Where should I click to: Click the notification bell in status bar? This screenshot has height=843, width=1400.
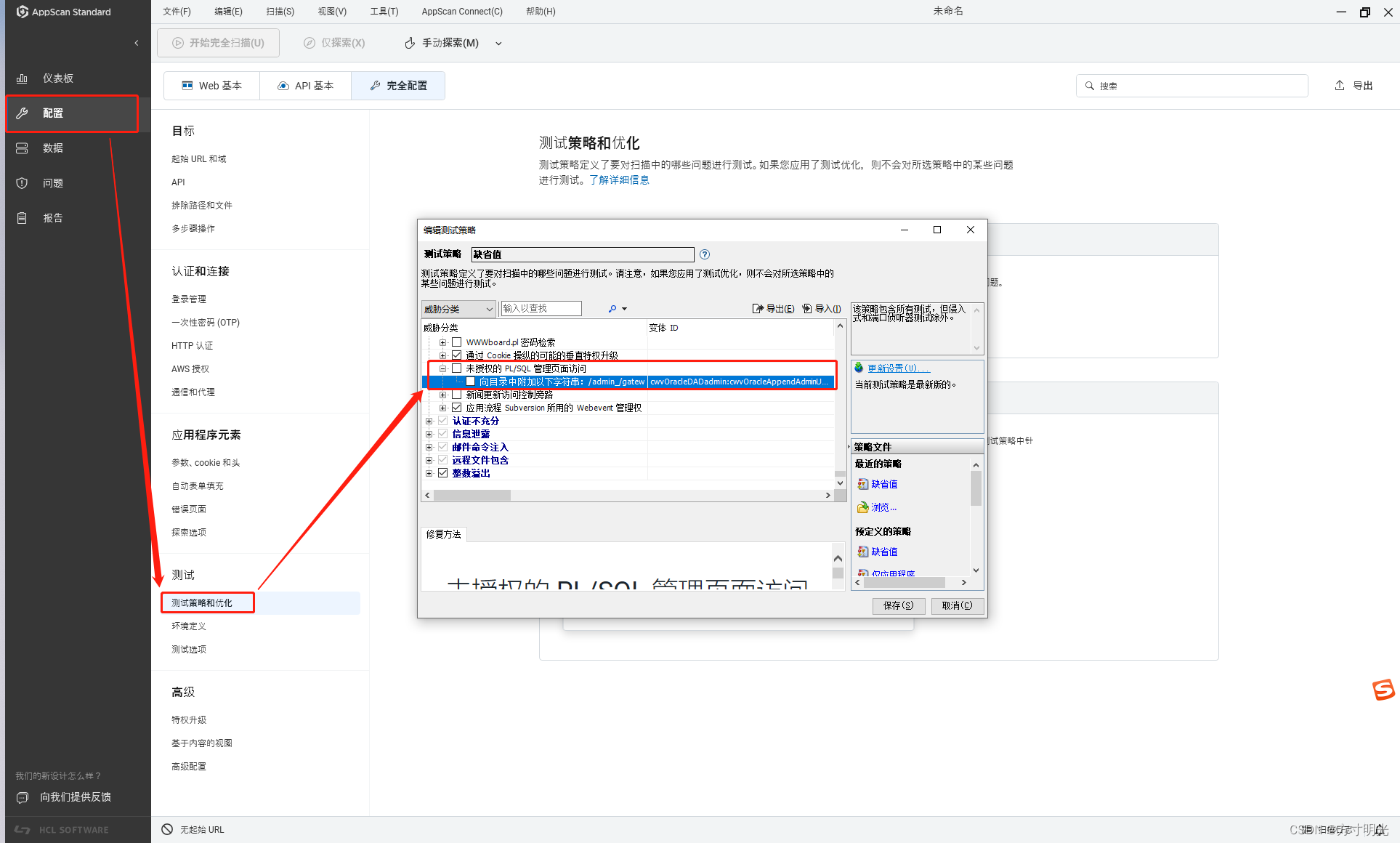pos(1379,829)
